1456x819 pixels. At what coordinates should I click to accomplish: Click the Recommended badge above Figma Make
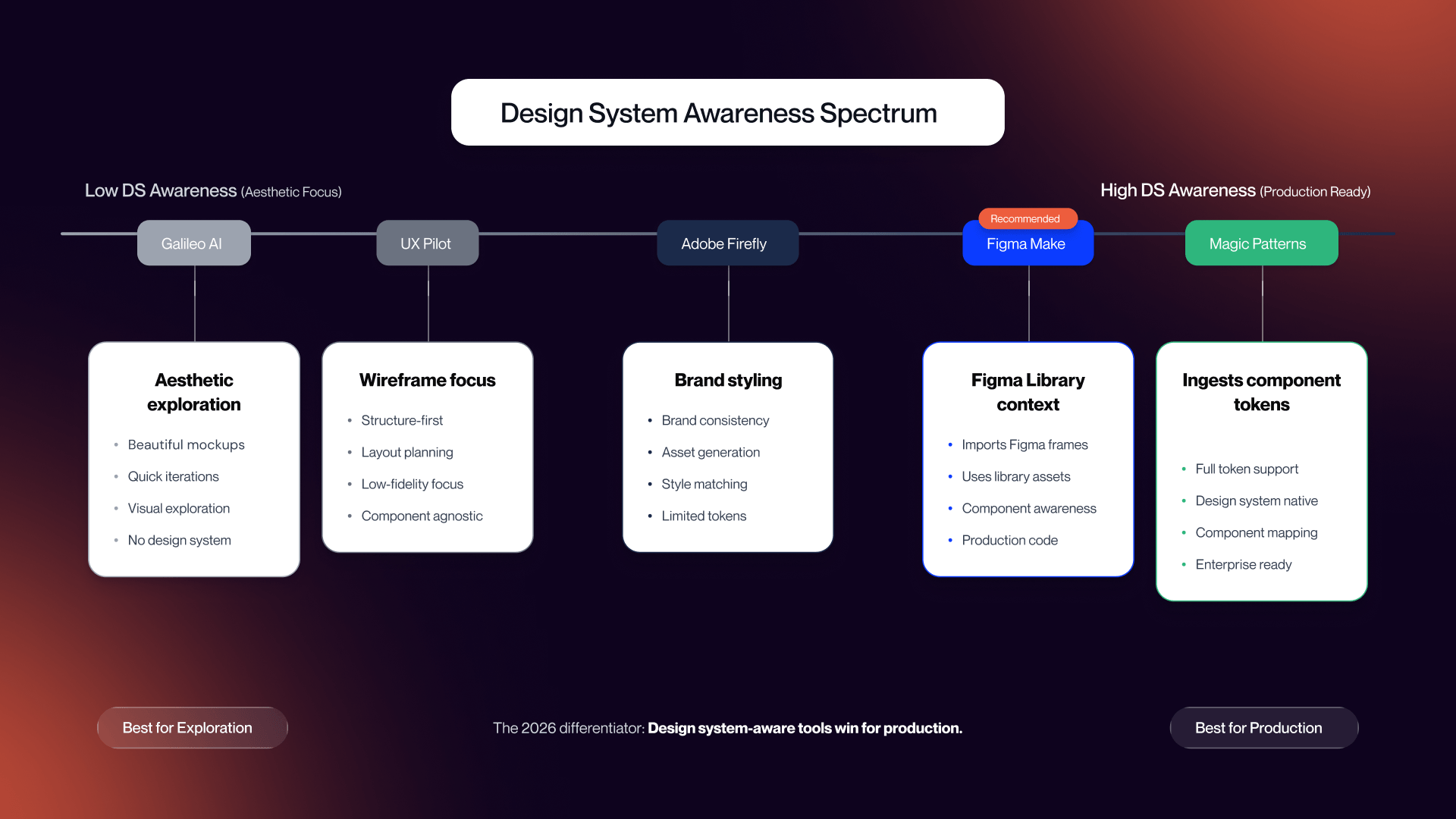point(1028,218)
